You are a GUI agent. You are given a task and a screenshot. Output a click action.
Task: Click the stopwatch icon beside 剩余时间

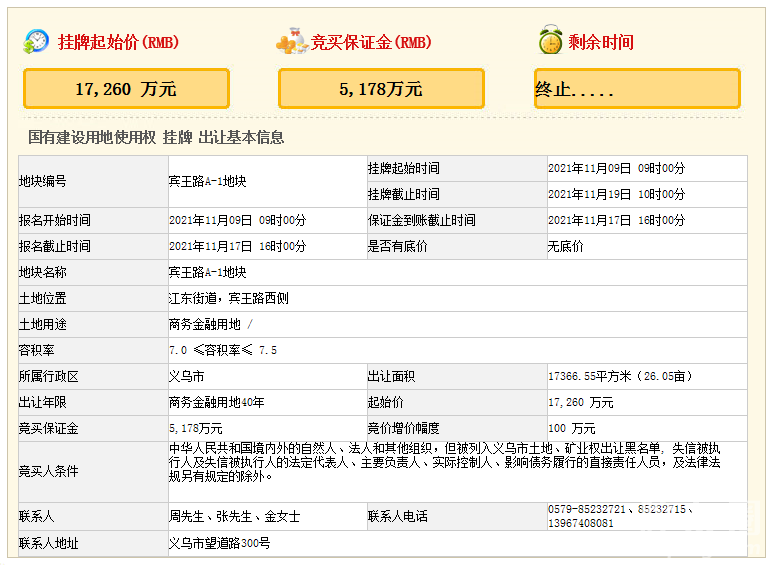(x=550, y=42)
